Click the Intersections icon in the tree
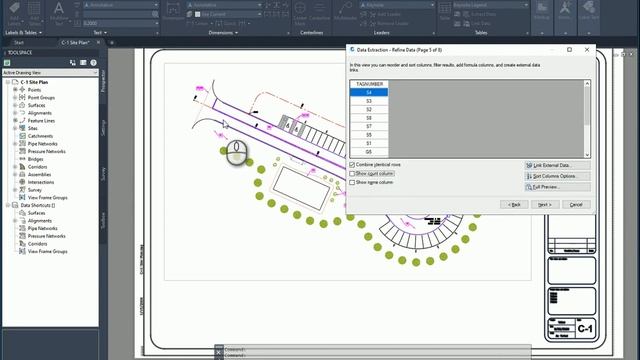The image size is (640, 360). pyautogui.click(x=22, y=182)
